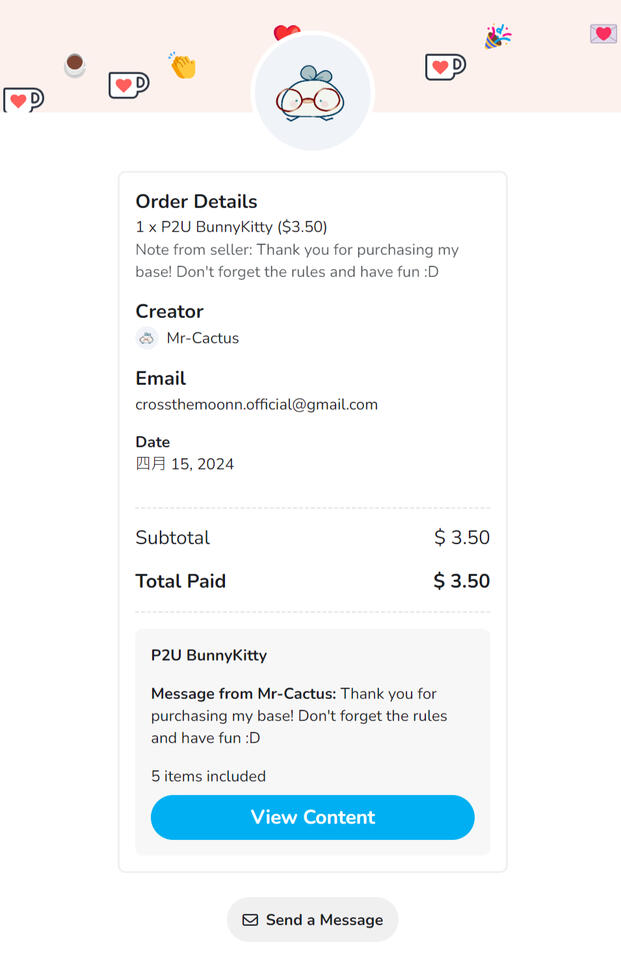621x959 pixels.
Task: Click the clapping hands emoji
Action: 182,66
